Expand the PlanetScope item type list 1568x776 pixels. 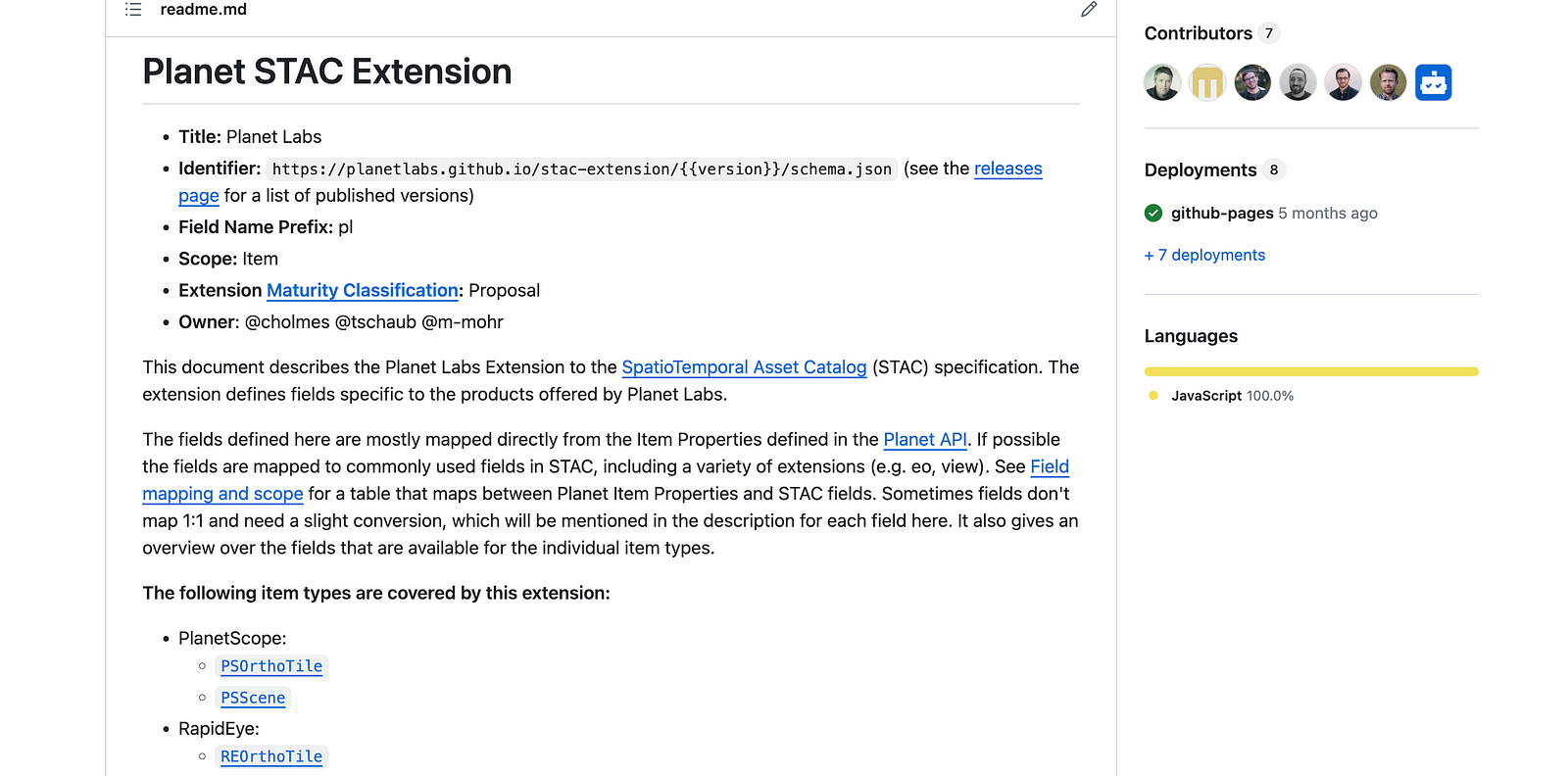point(232,638)
